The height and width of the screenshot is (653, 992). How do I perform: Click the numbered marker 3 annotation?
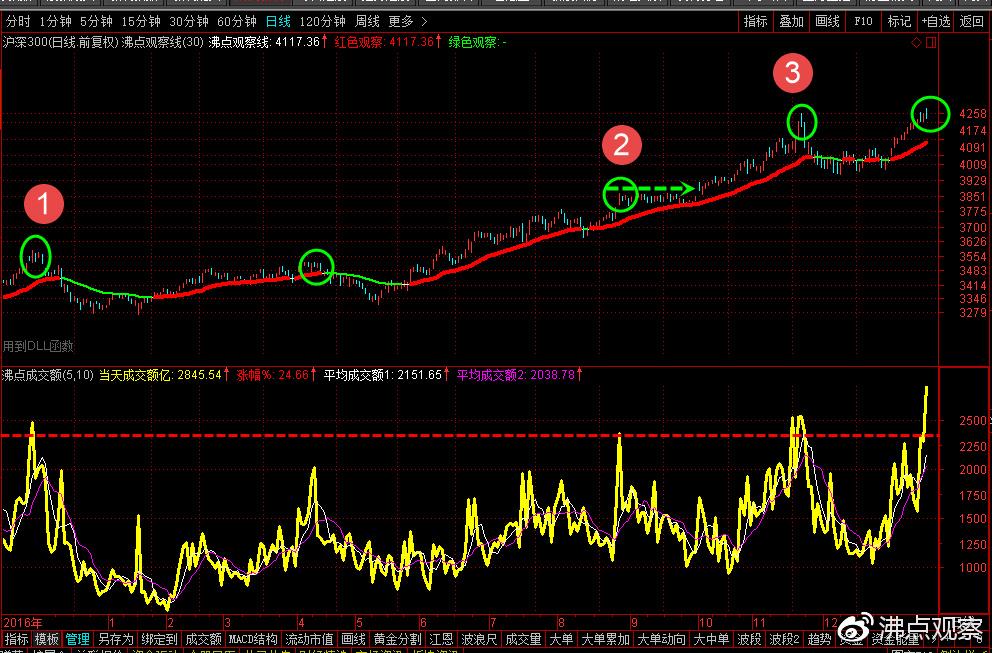click(792, 72)
